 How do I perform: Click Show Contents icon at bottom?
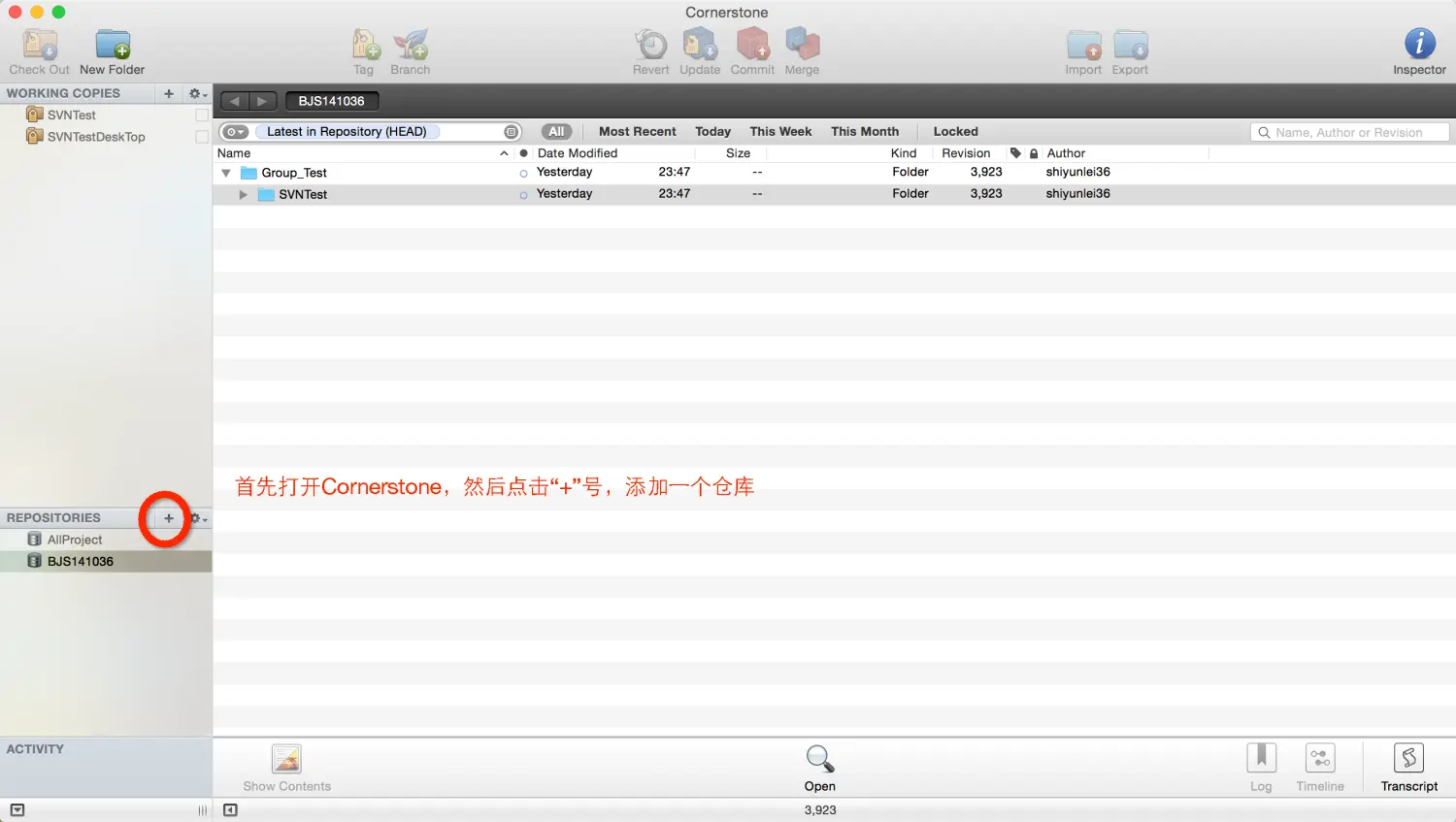click(286, 759)
